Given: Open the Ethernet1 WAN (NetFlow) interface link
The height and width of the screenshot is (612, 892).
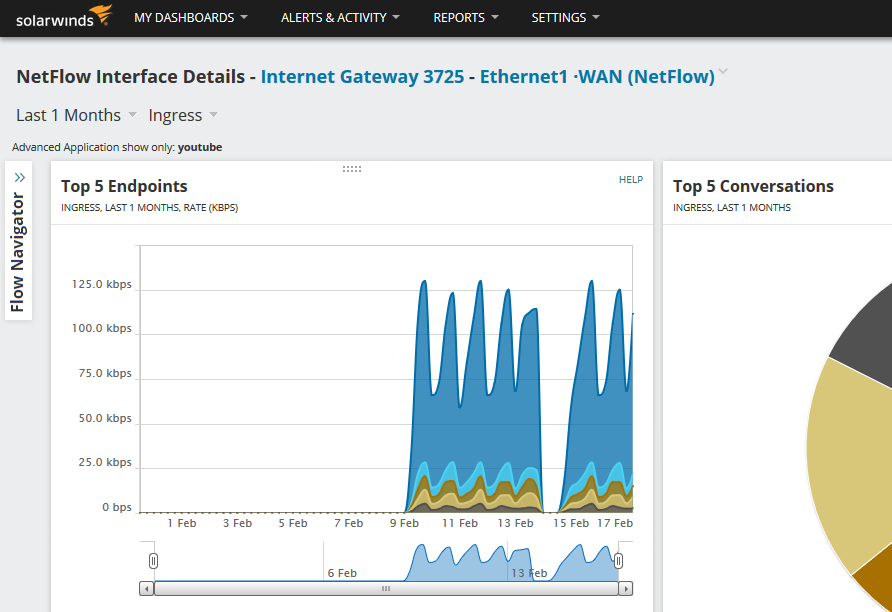Looking at the screenshot, I should pos(597,77).
